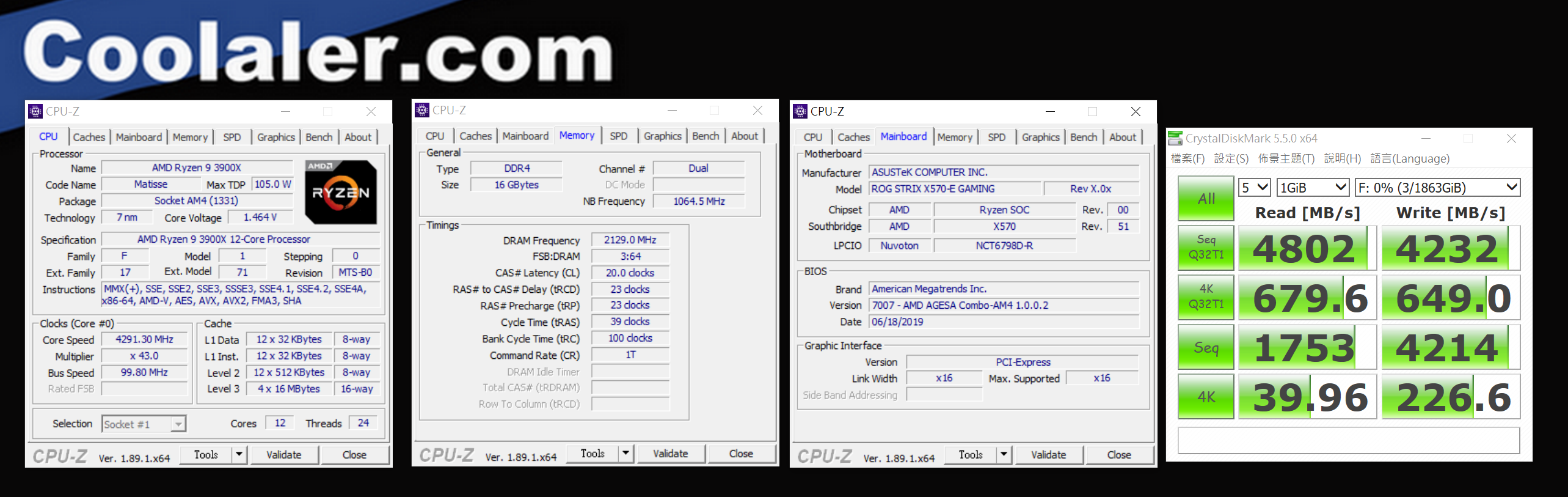This screenshot has height=497, width=1568.
Task: Open Tools dropdown arrow in the Memory window
Action: [x=626, y=454]
